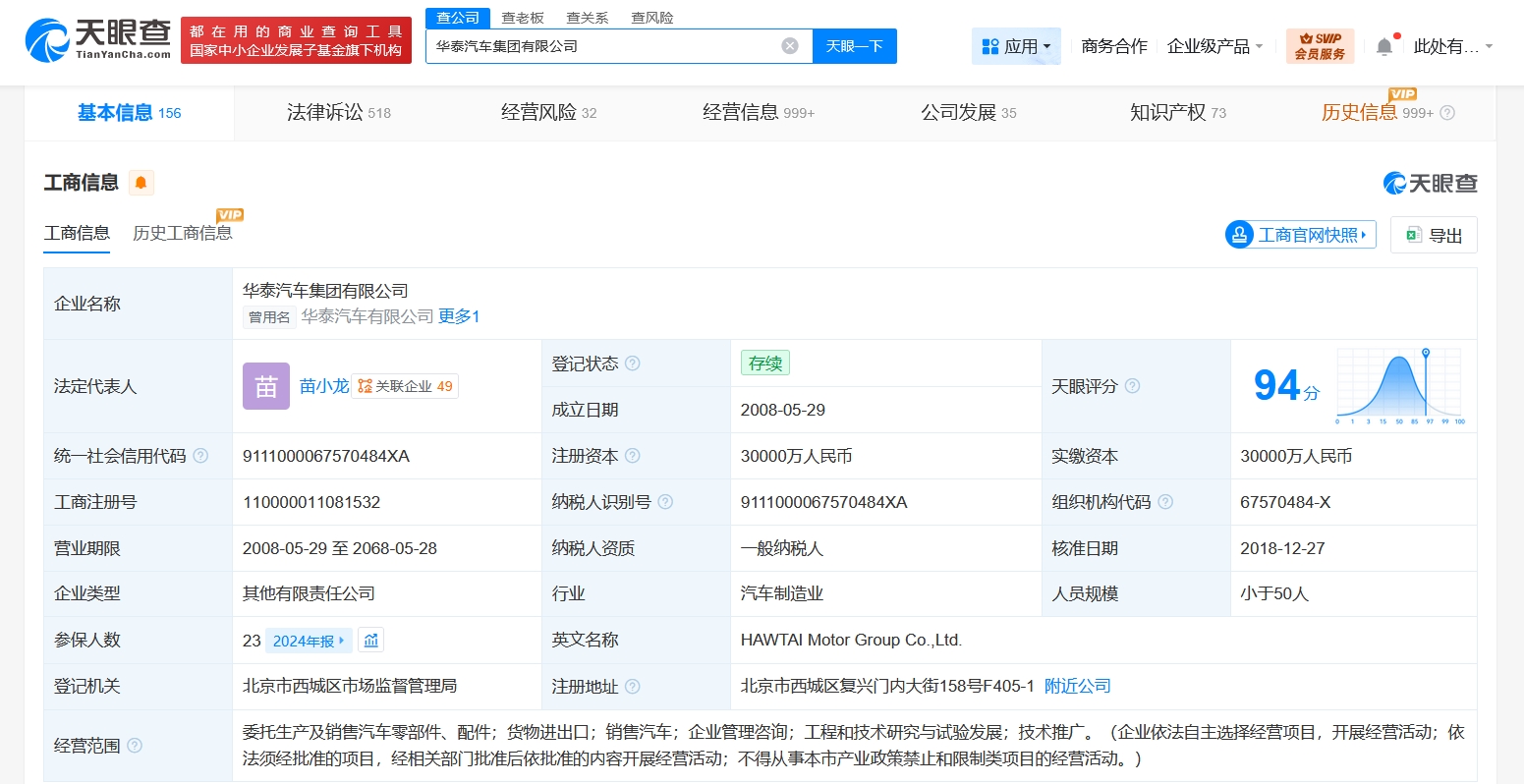Click the 苗 avatar of legal representative
Viewport: 1524px width, 784px height.
[x=266, y=386]
